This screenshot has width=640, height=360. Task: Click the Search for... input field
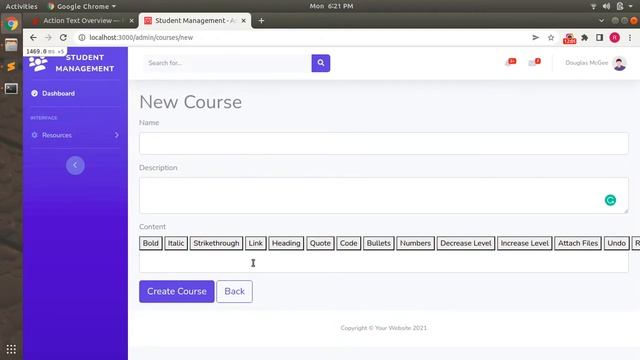227,63
